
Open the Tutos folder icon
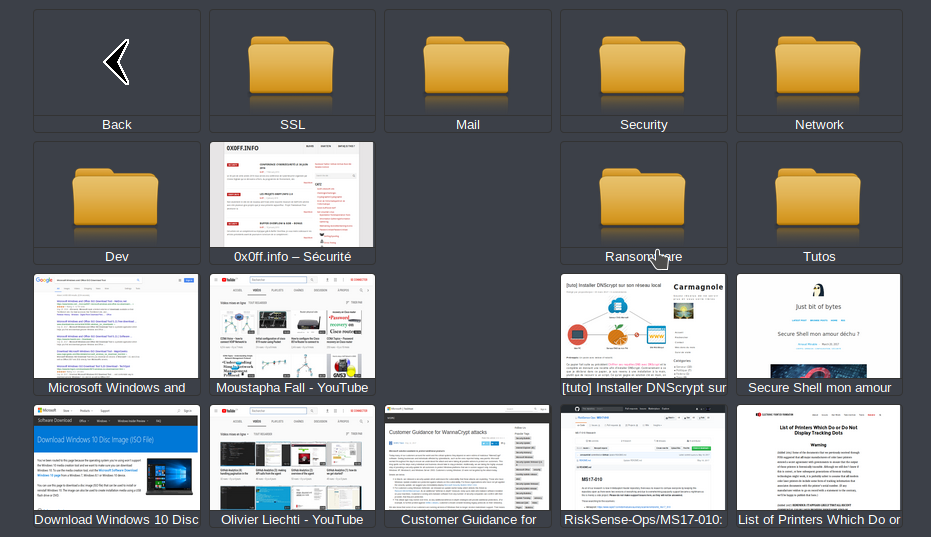[818, 197]
